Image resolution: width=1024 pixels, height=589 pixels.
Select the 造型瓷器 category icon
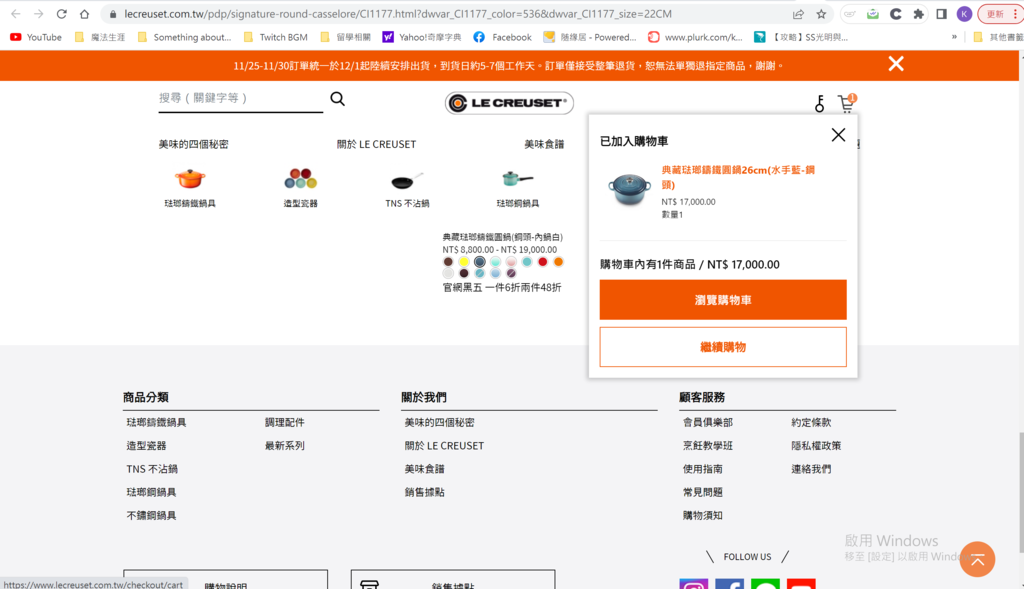[x=300, y=188]
